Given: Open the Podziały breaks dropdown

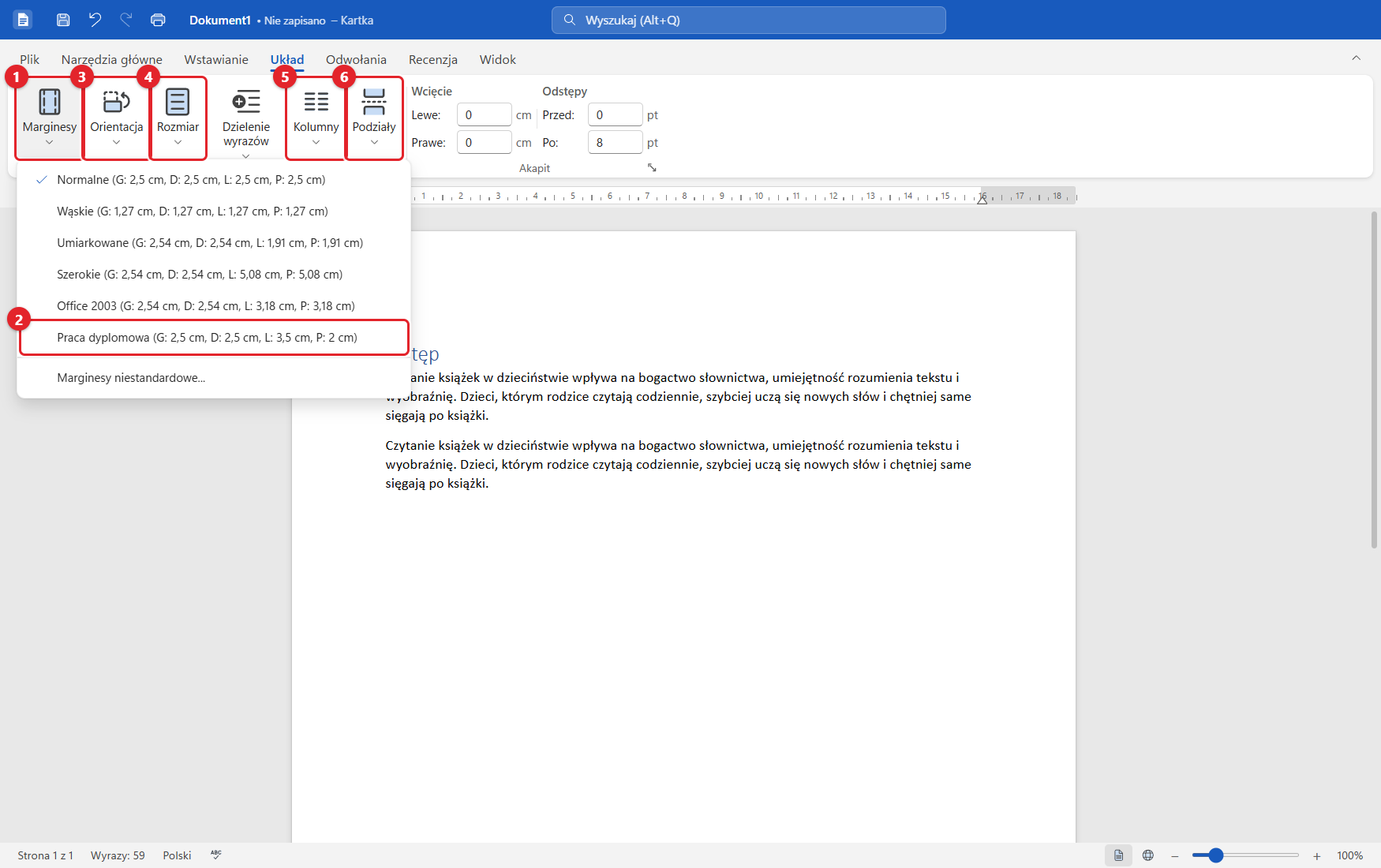Looking at the screenshot, I should tap(374, 118).
